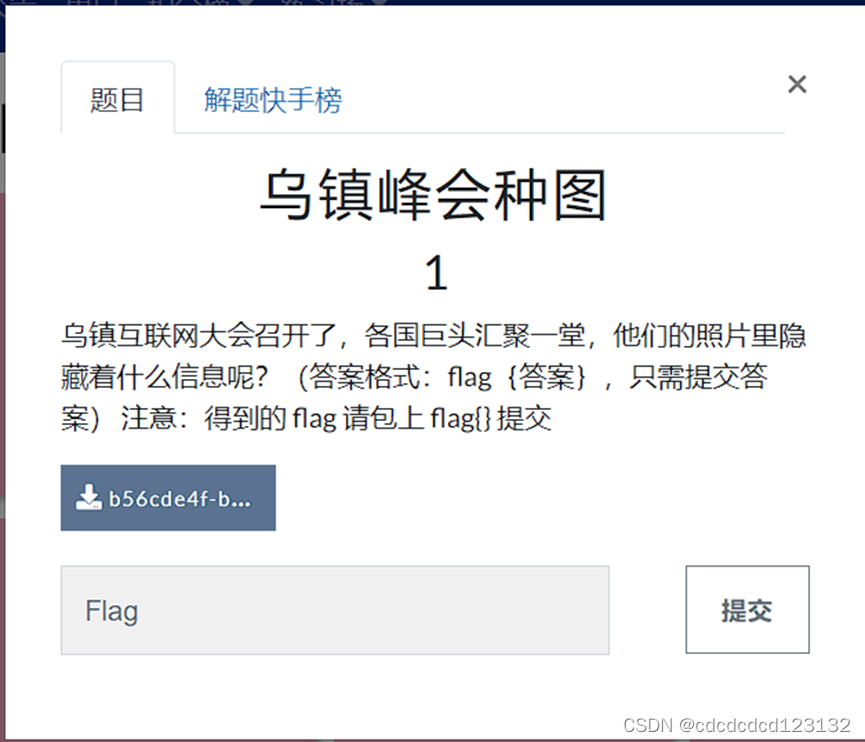Click the 只需提交答 text in the description
This screenshot has height=742, width=865.
698,377
